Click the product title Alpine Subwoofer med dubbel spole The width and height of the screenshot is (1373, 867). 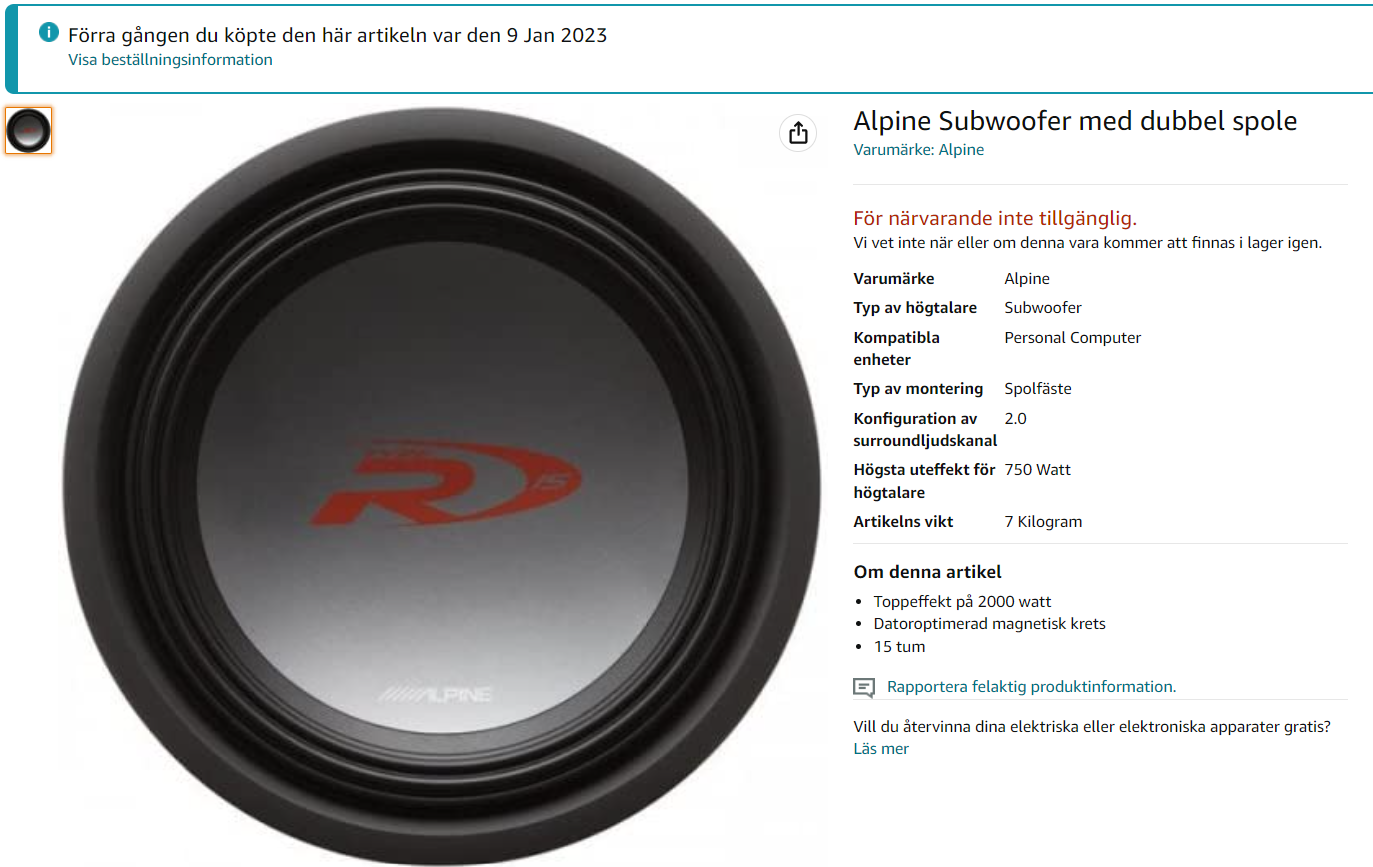coord(1075,122)
